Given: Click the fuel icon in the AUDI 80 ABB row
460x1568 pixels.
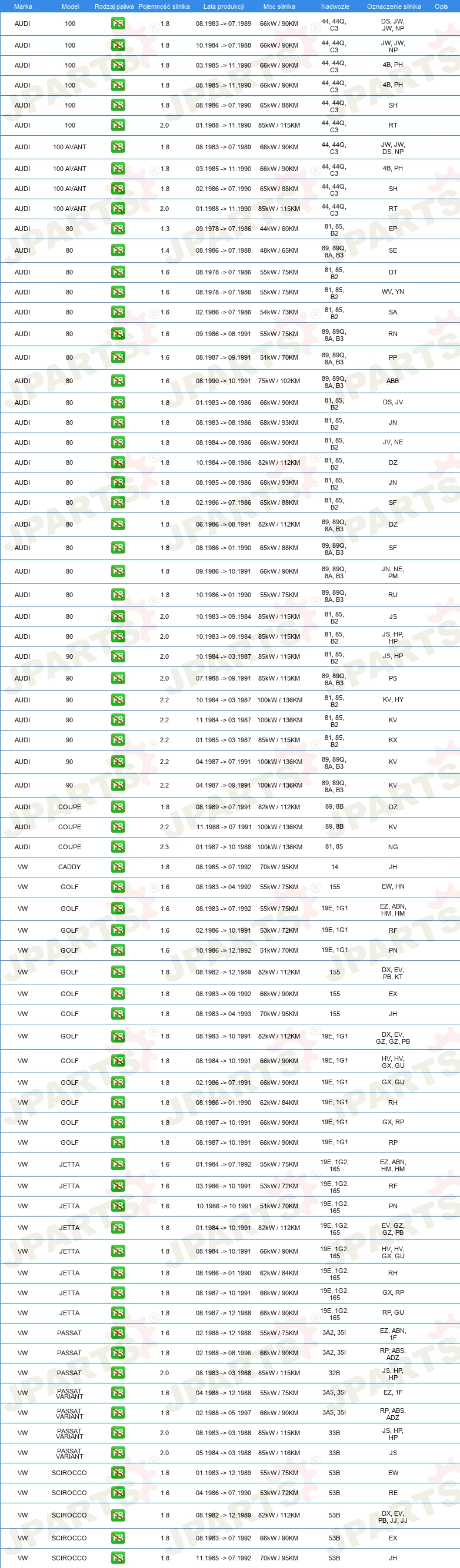Looking at the screenshot, I should (x=118, y=381).
